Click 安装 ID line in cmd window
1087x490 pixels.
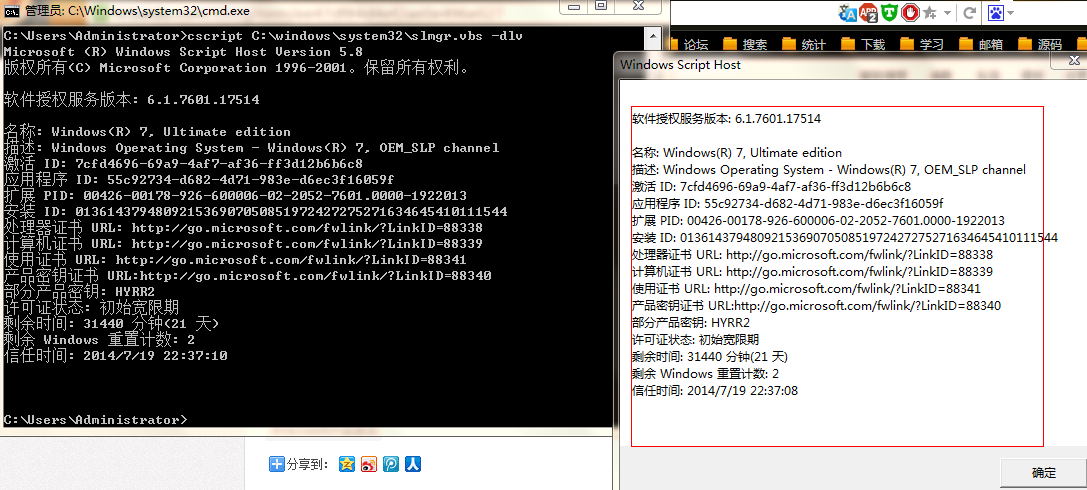click(x=255, y=211)
